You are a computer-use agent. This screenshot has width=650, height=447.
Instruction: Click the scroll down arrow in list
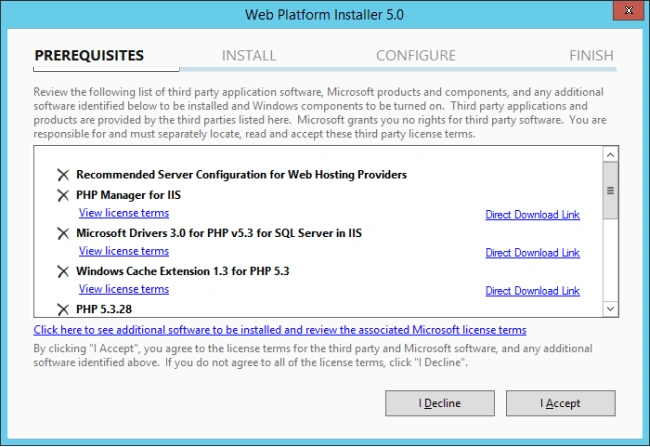click(x=610, y=309)
